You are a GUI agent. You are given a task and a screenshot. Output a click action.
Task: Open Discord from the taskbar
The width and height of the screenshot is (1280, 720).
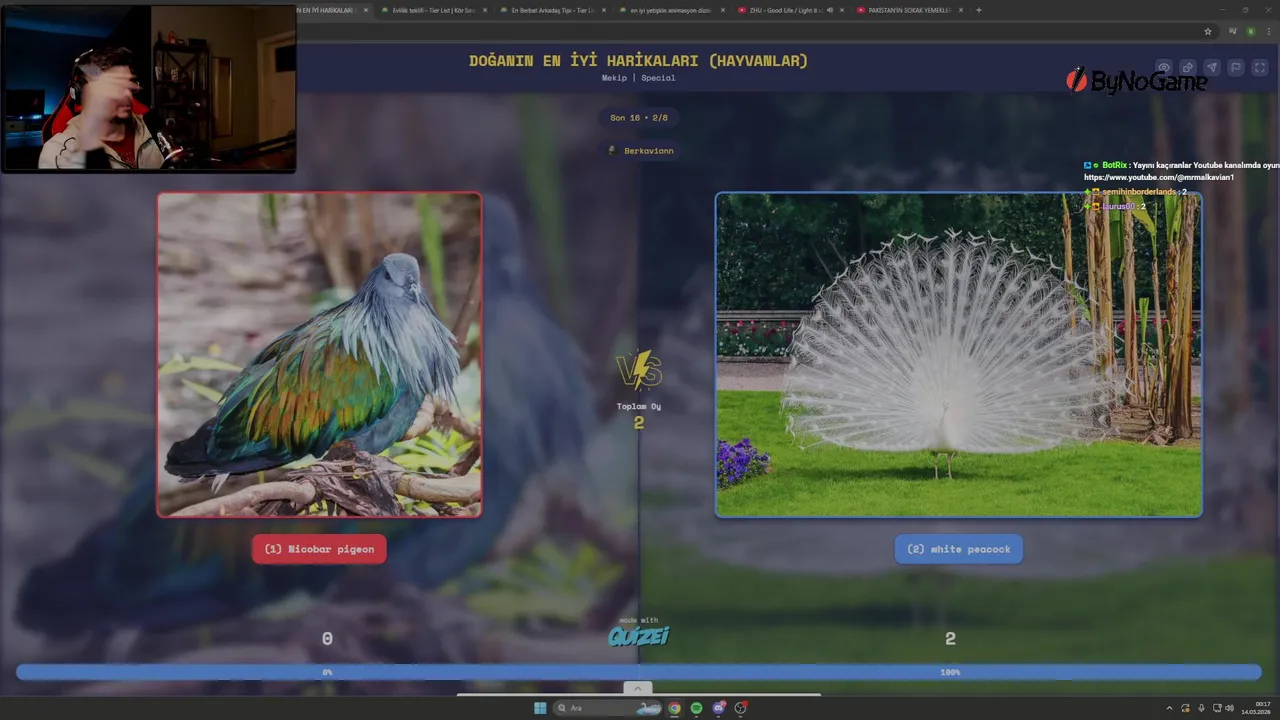click(x=719, y=708)
